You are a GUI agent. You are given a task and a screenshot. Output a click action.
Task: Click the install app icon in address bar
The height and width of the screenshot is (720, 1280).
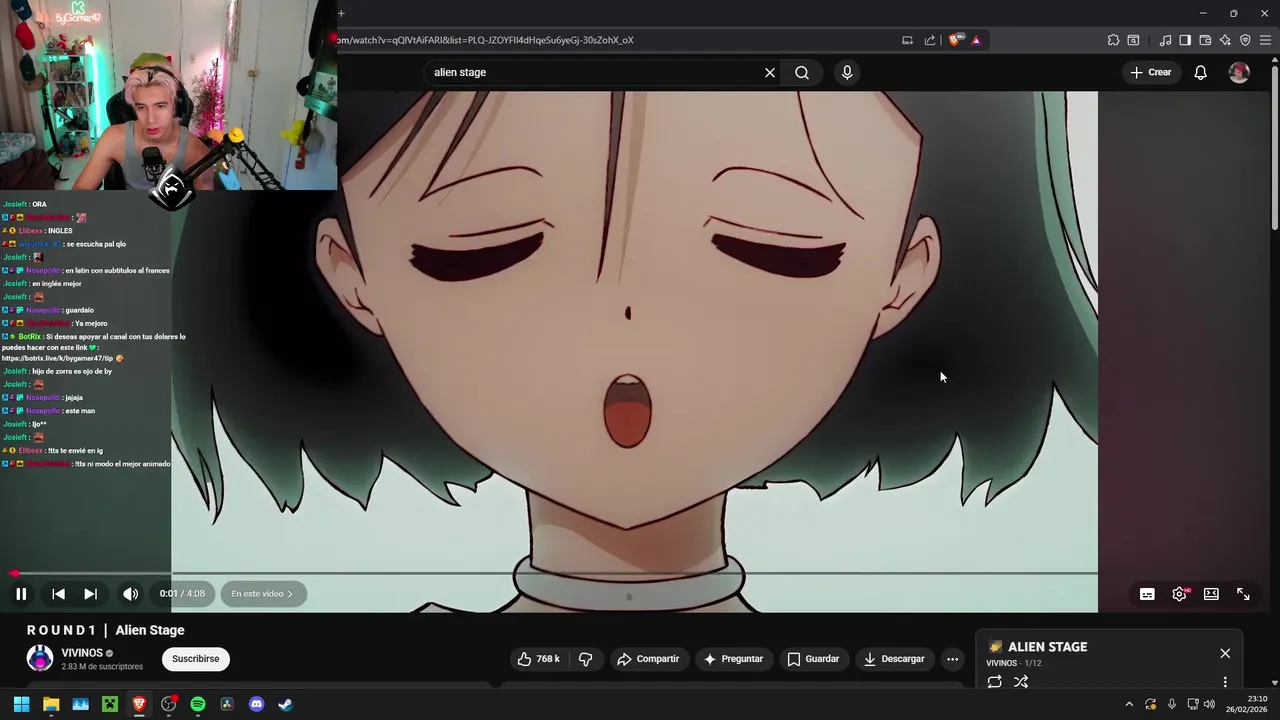coord(907,40)
